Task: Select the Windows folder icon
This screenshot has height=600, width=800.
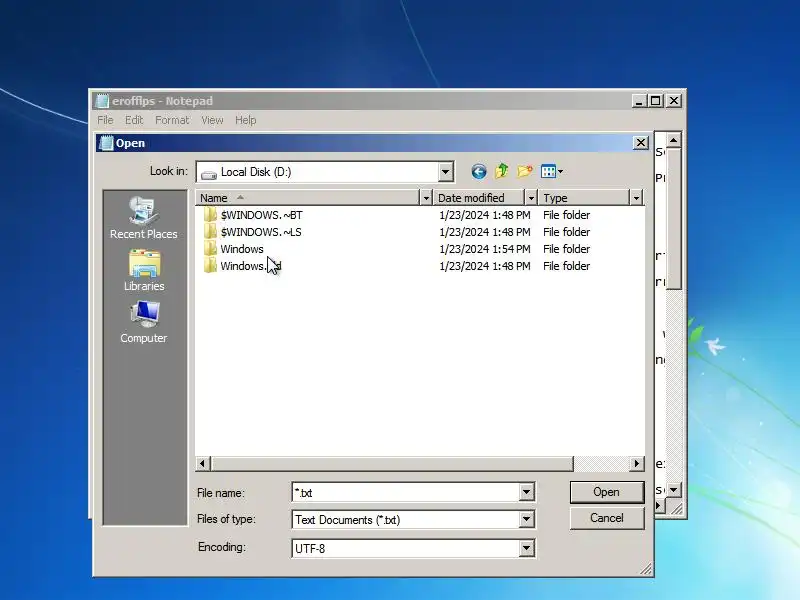Action: (x=210, y=249)
